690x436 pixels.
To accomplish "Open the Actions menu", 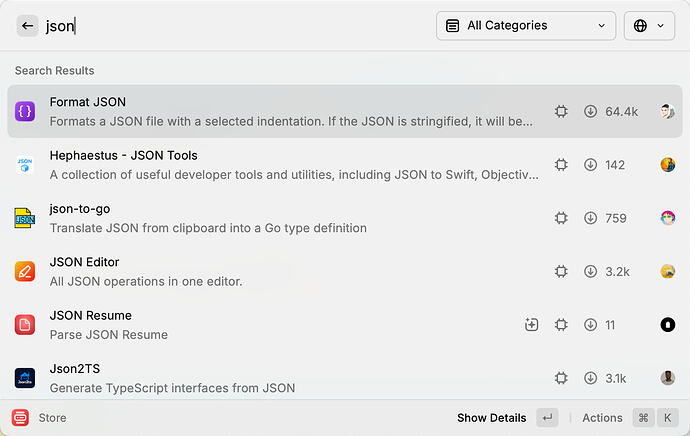I will click(x=602, y=418).
